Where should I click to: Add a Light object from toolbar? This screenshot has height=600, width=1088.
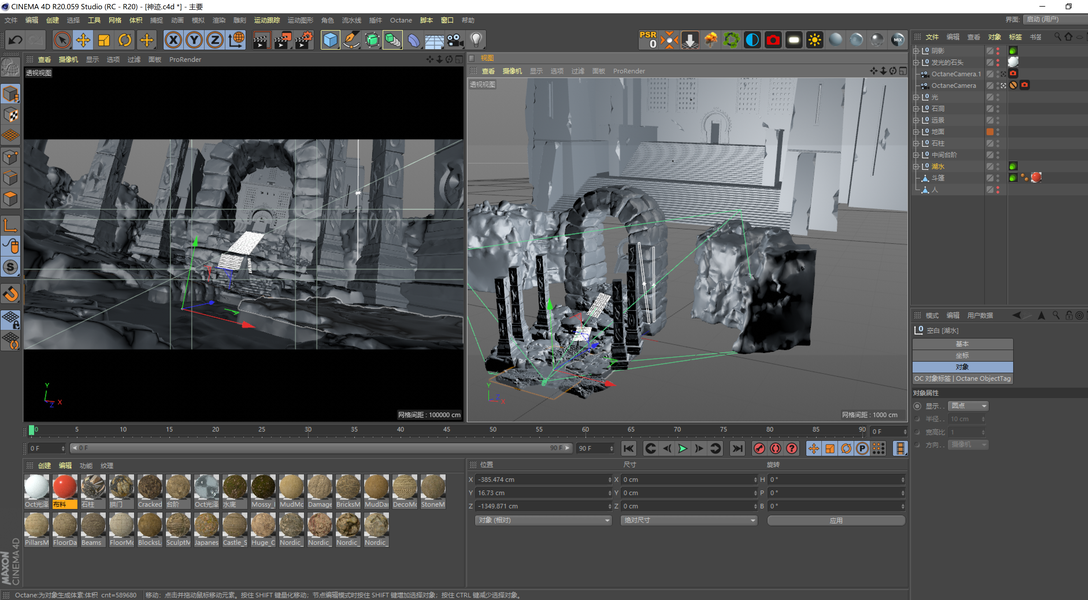[476, 40]
